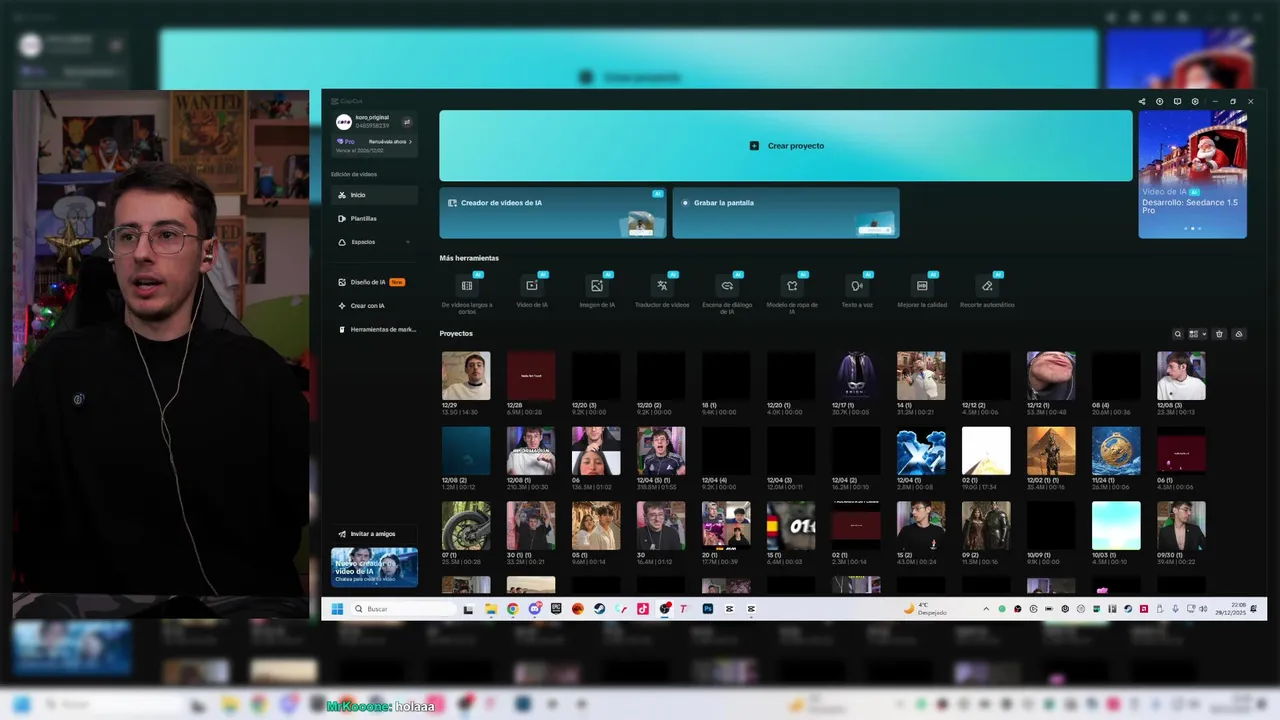This screenshot has height=720, width=1280.
Task: Click the 'Creador de videos de IA' card
Action: pos(553,213)
